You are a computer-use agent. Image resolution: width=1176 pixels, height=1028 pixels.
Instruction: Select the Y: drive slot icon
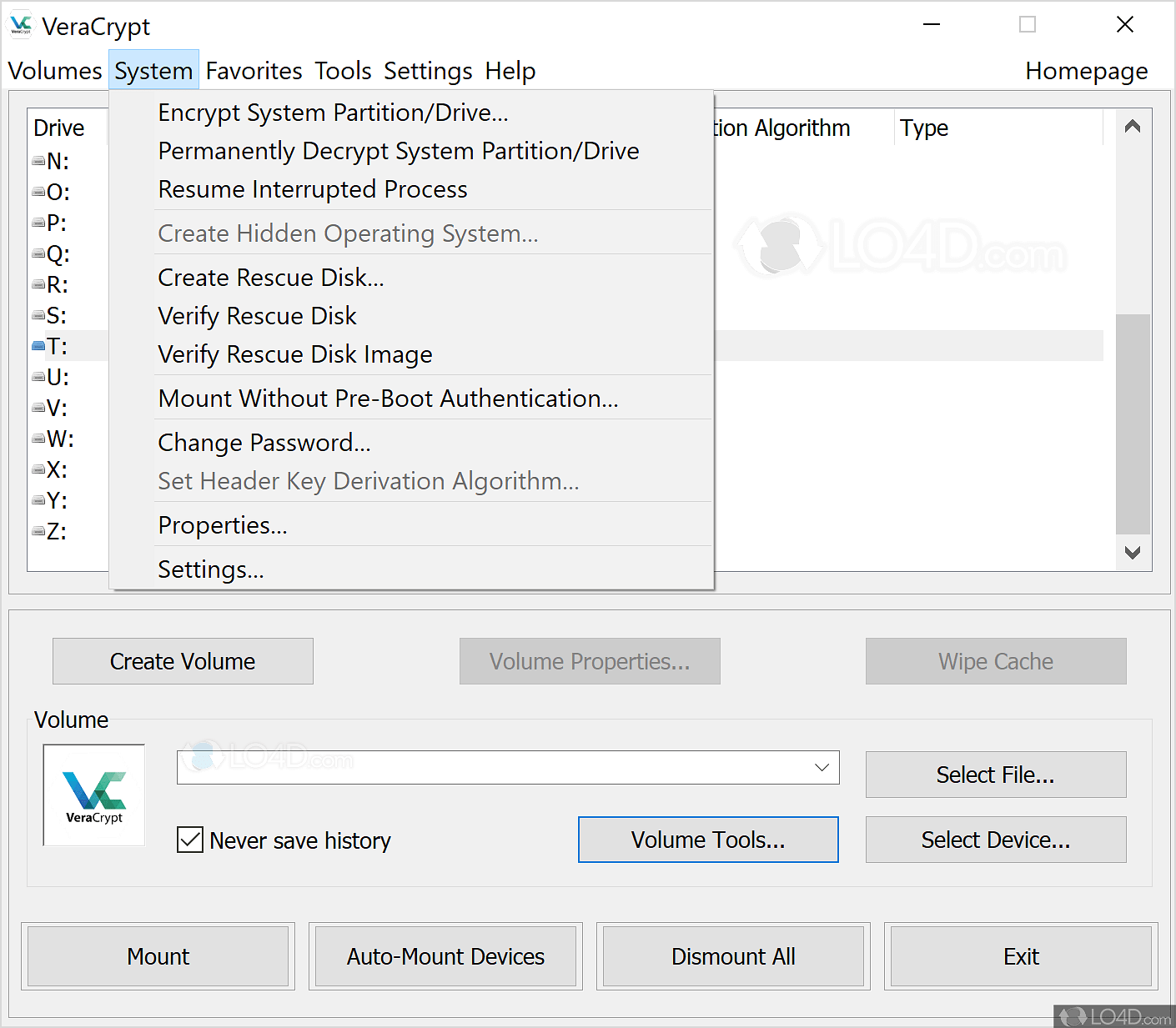tap(38, 500)
